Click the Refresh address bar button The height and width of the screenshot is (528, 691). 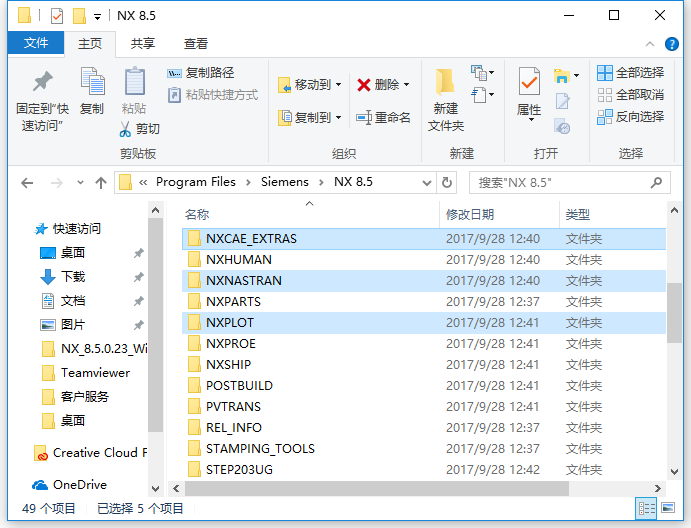[447, 182]
